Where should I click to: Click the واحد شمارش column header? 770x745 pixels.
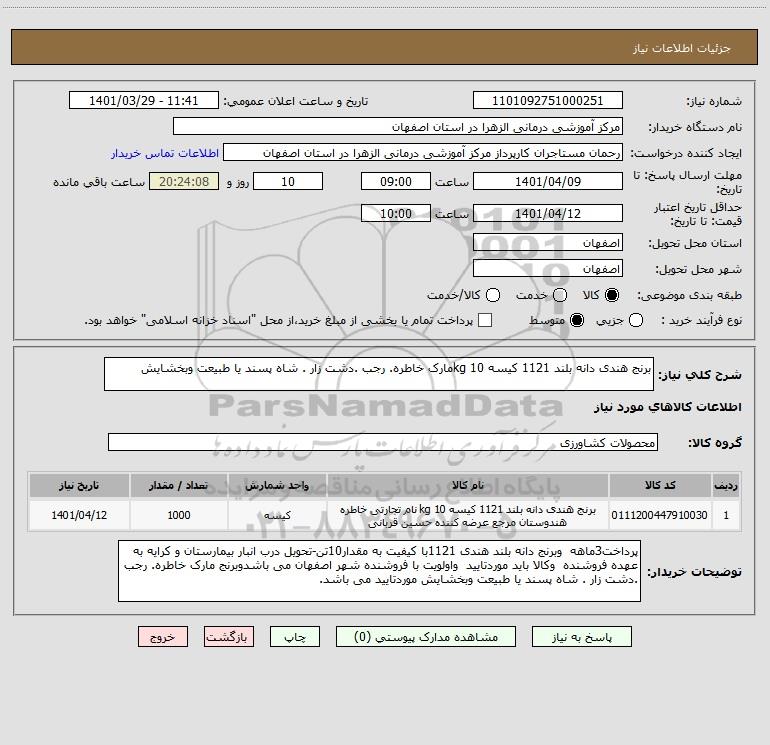click(277, 486)
